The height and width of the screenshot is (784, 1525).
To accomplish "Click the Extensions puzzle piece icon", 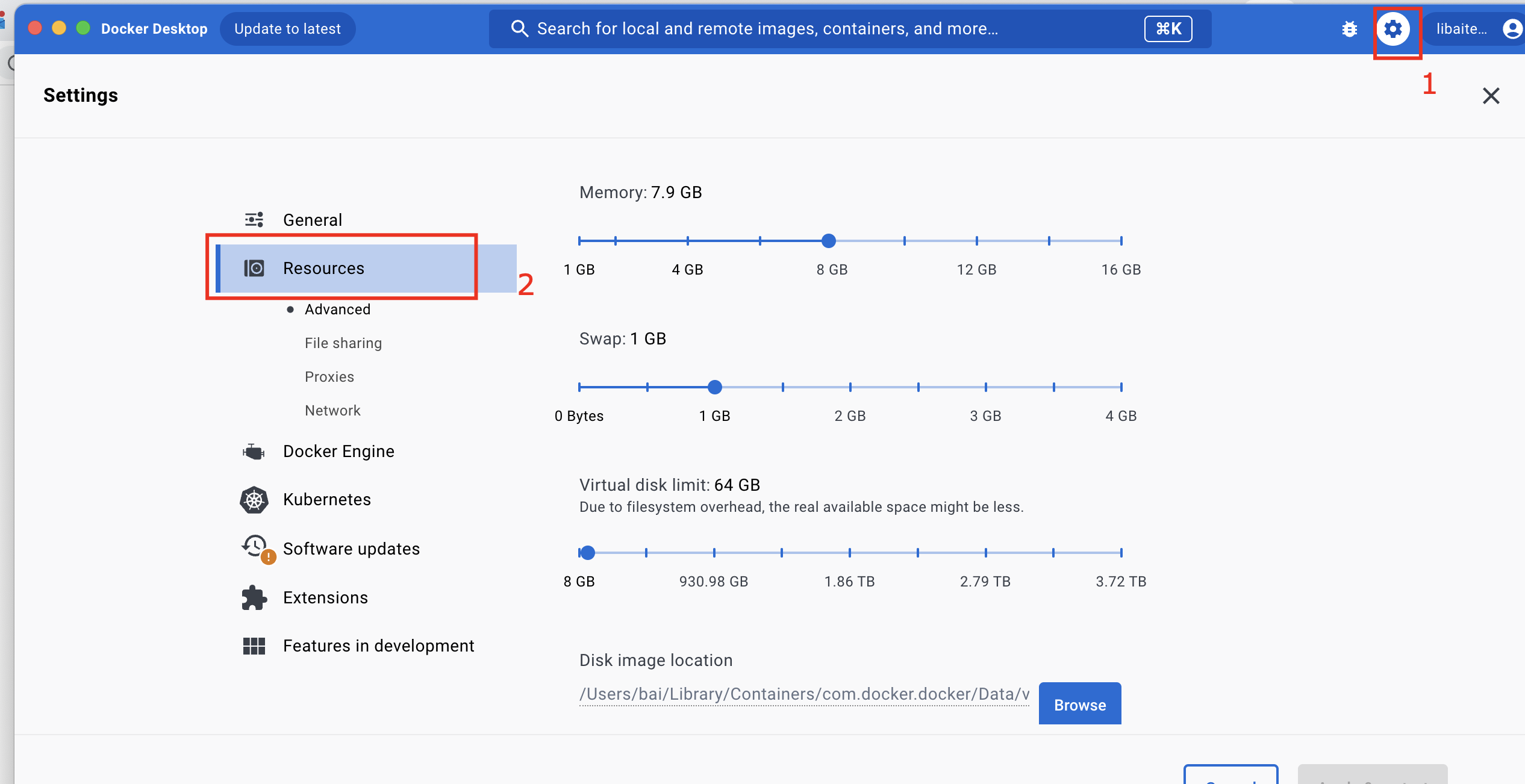I will tap(254, 597).
